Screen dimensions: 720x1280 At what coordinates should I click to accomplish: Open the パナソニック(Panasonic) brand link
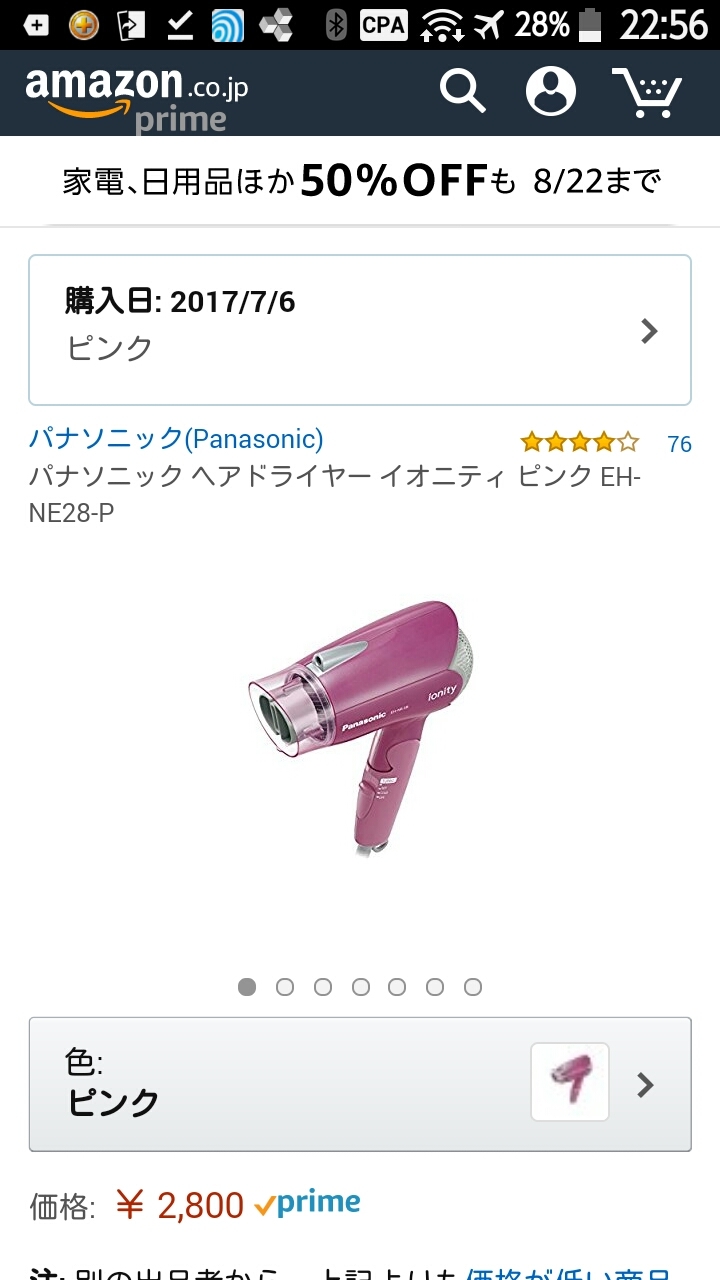tap(176, 438)
